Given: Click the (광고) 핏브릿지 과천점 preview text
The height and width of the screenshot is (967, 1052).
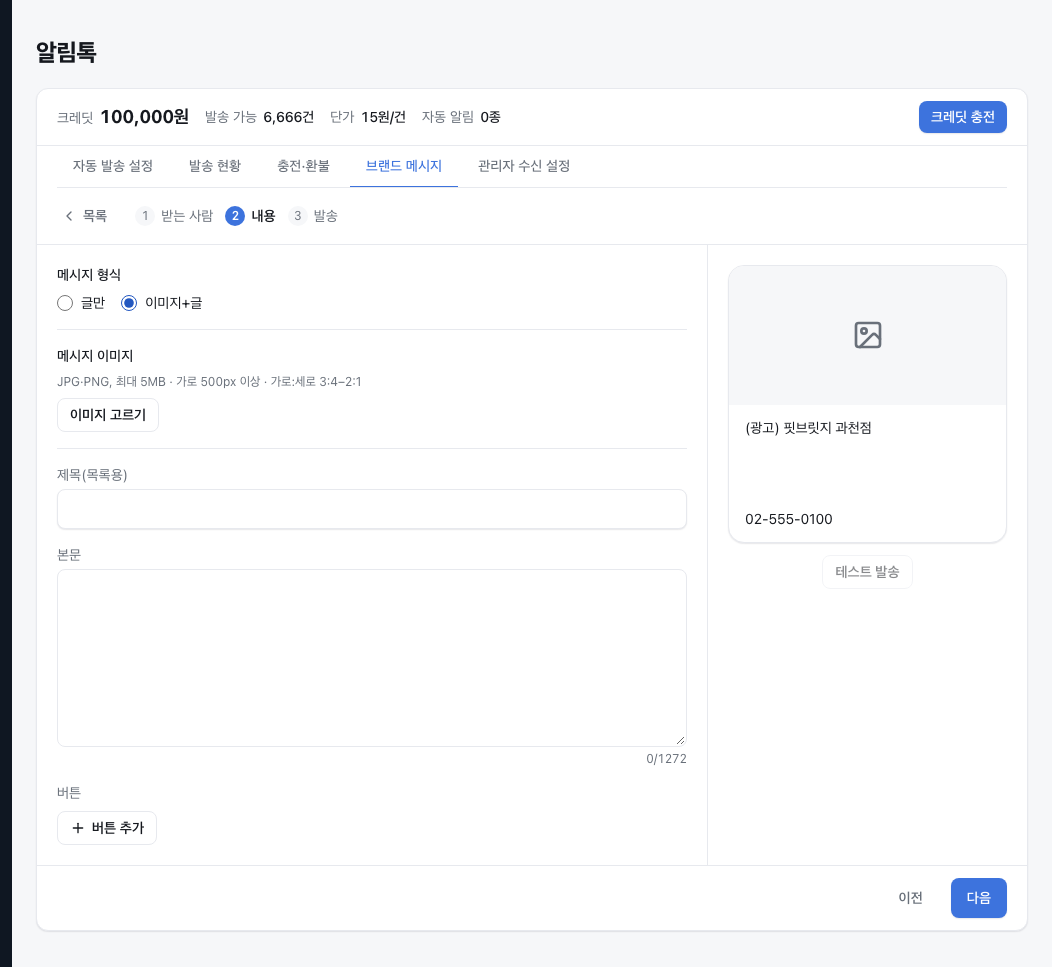Looking at the screenshot, I should coord(808,427).
